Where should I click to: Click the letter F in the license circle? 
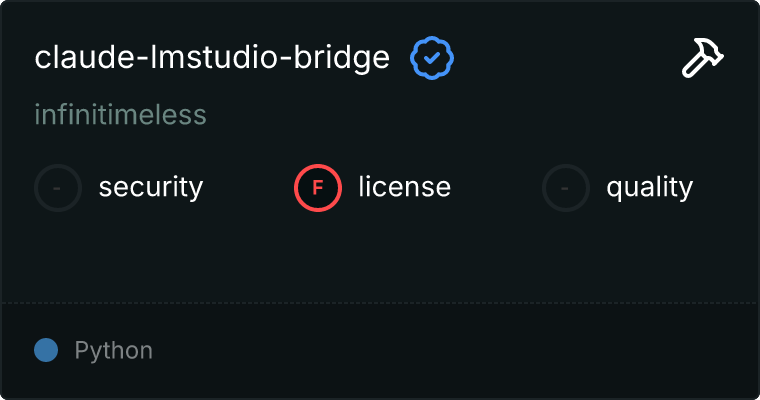click(x=318, y=187)
